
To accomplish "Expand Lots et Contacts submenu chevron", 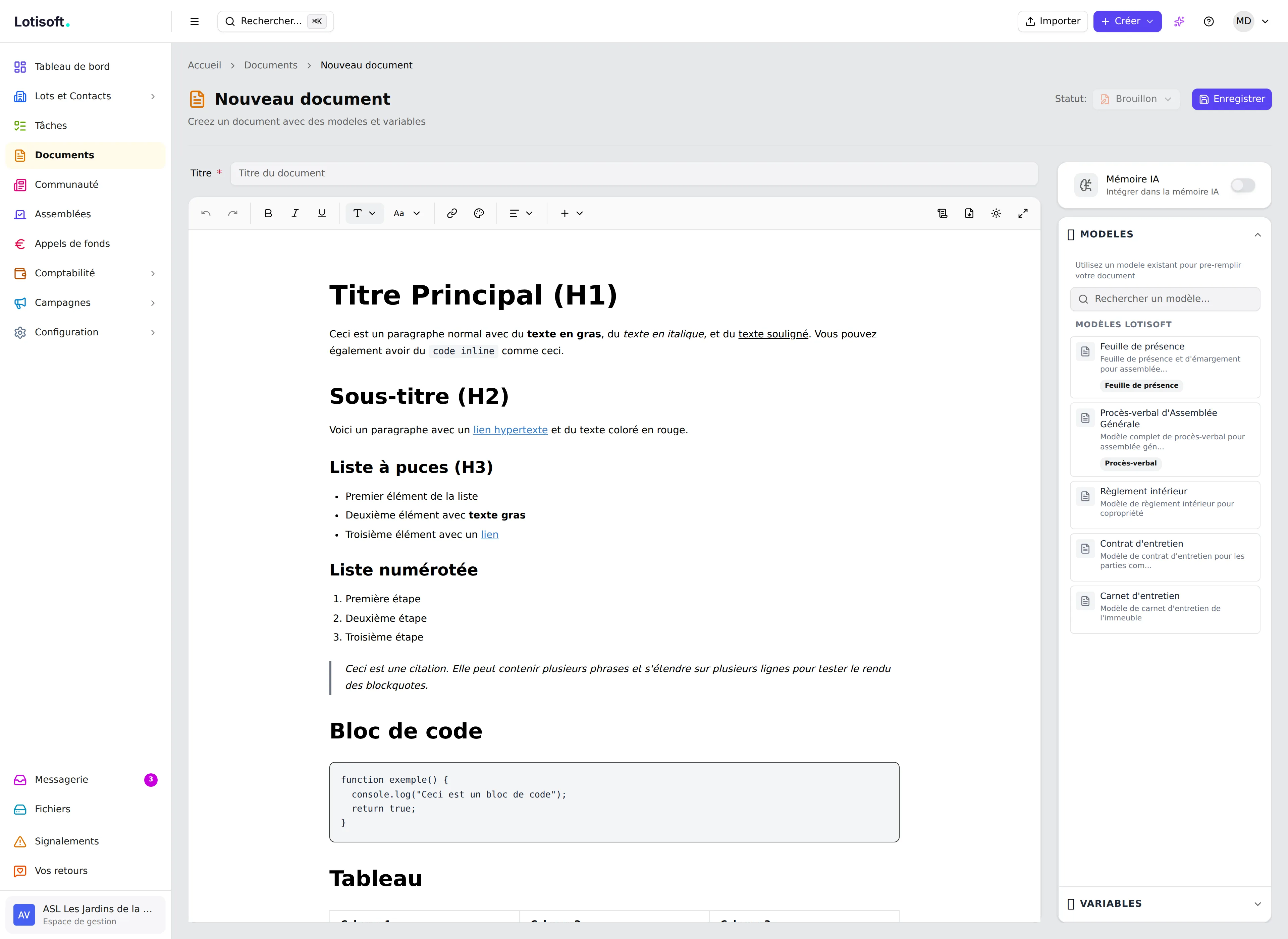I will 152,97.
